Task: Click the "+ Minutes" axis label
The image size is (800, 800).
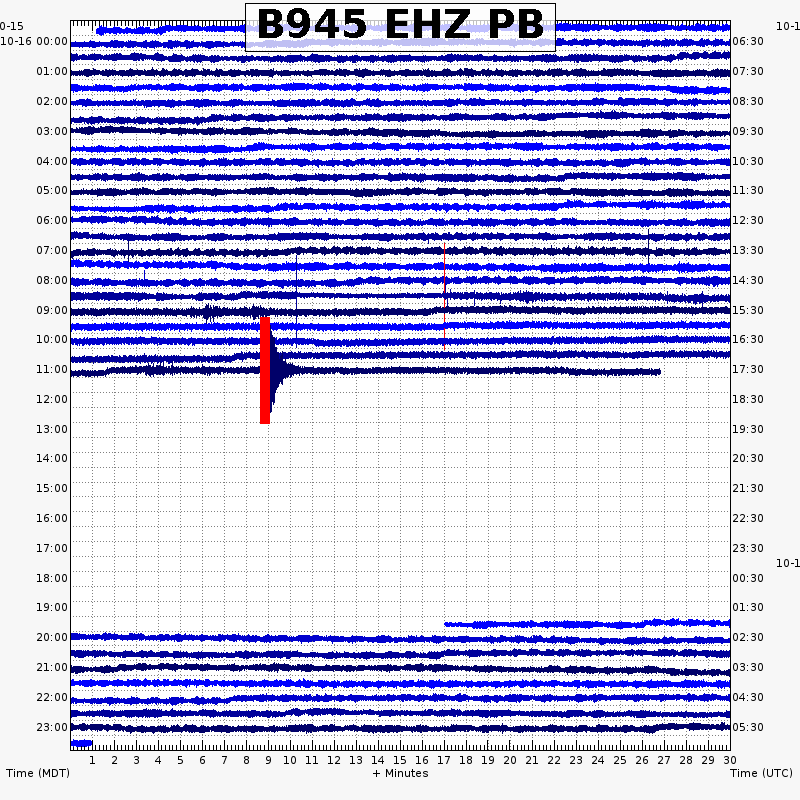Action: click(x=401, y=773)
